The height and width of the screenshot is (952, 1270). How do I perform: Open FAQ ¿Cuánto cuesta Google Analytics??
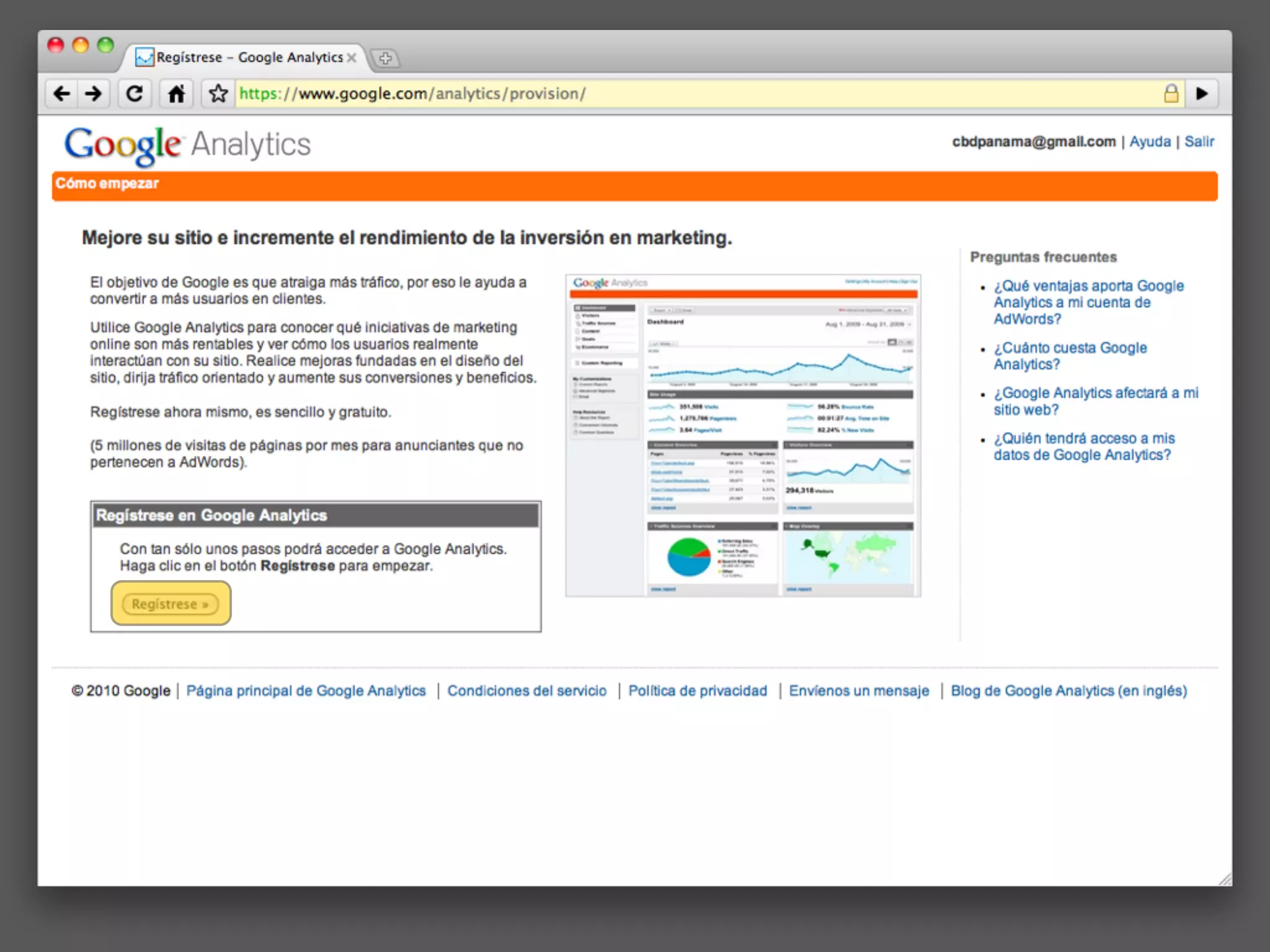(1070, 356)
